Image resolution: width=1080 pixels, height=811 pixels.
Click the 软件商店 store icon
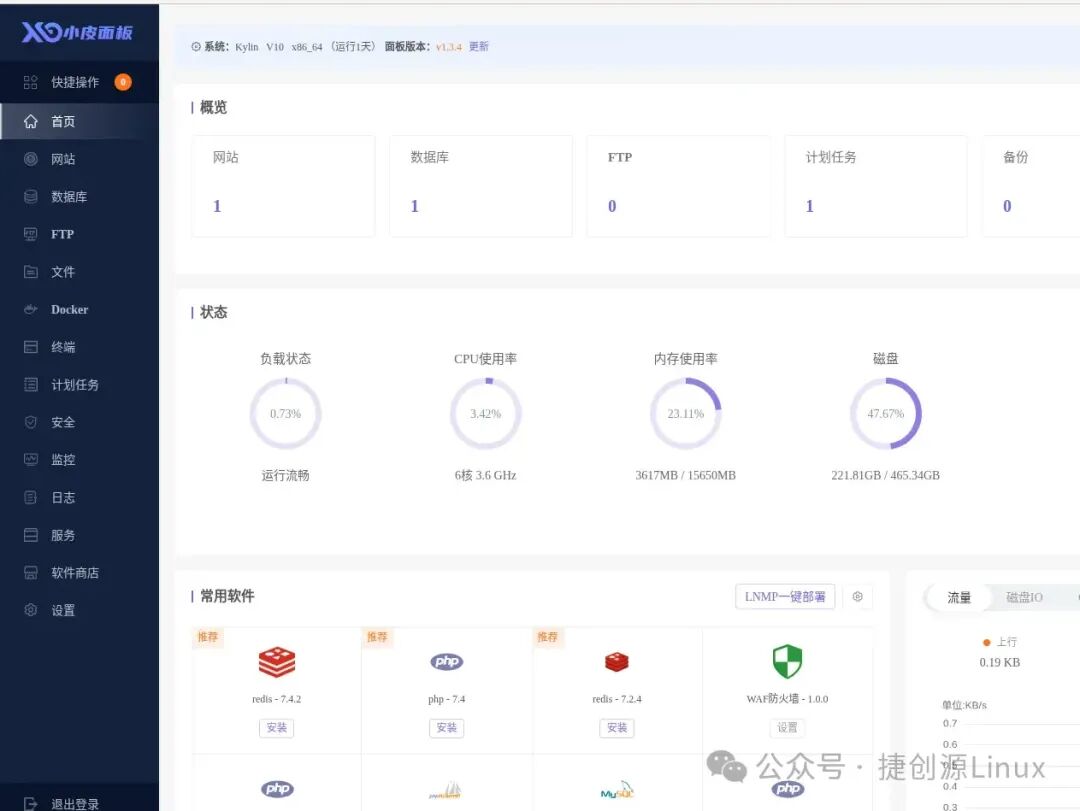coord(31,573)
